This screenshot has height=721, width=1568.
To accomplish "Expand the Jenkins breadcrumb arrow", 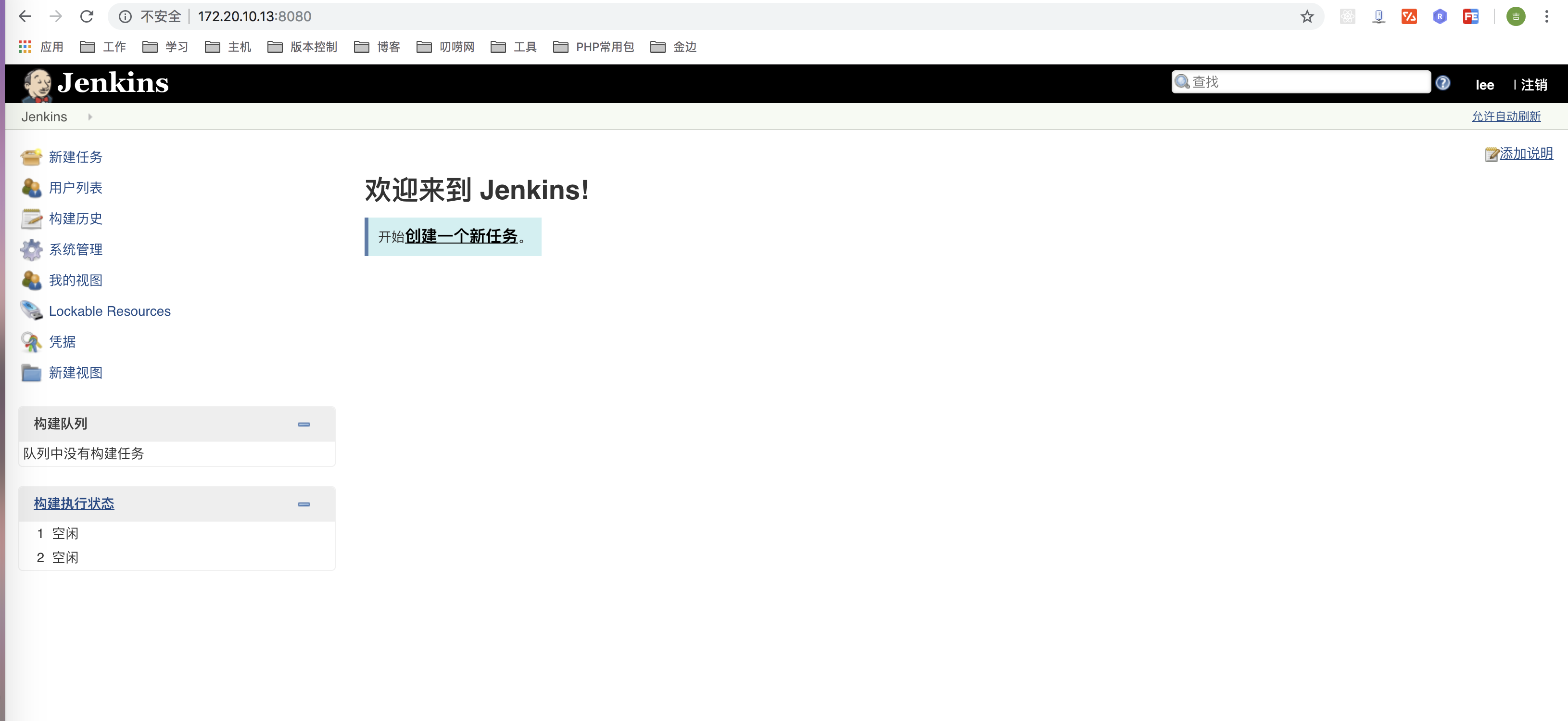I will 90,117.
